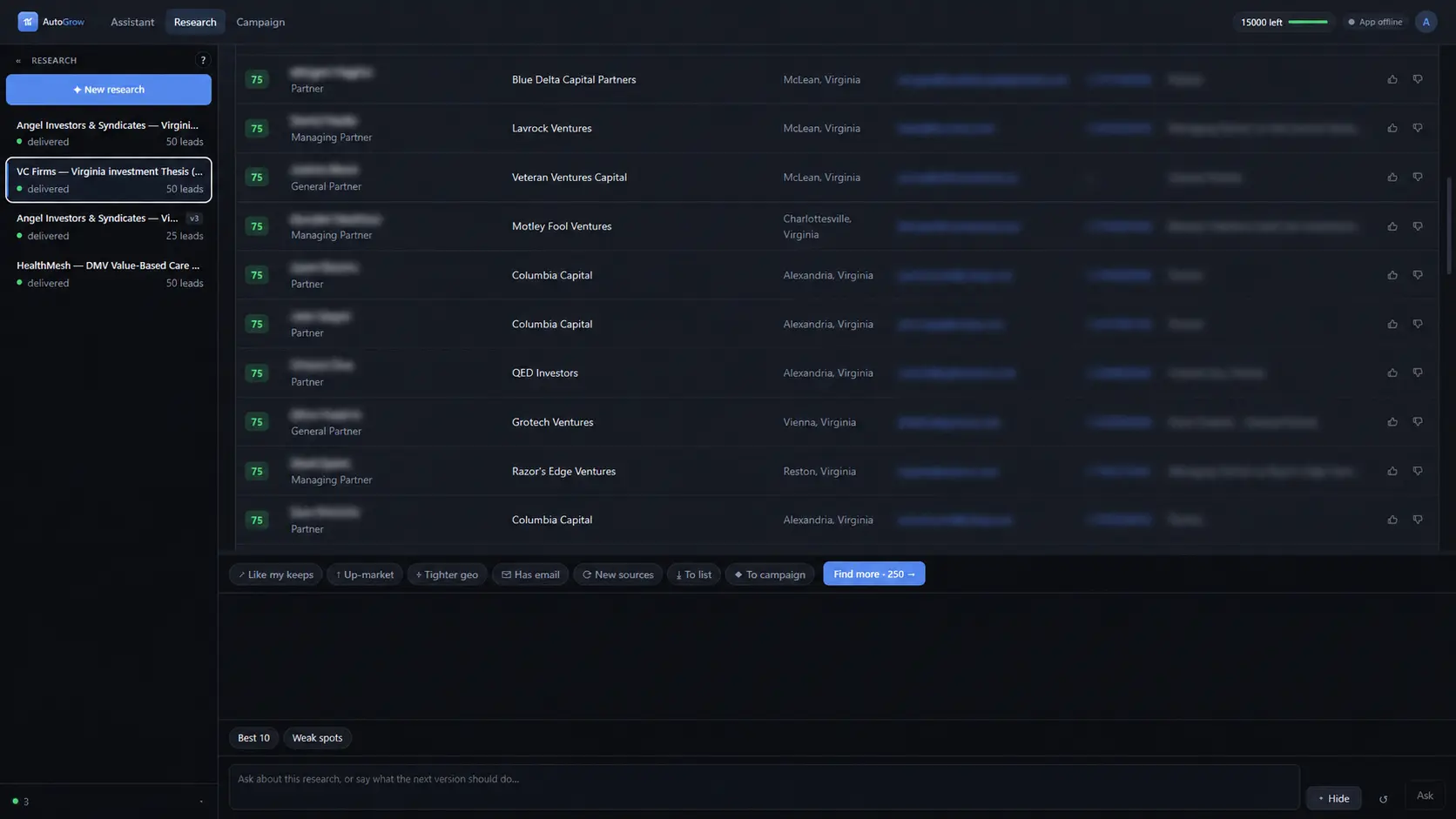Click the AutoGrow logo icon
Screen dimensions: 1456x819
(x=28, y=22)
